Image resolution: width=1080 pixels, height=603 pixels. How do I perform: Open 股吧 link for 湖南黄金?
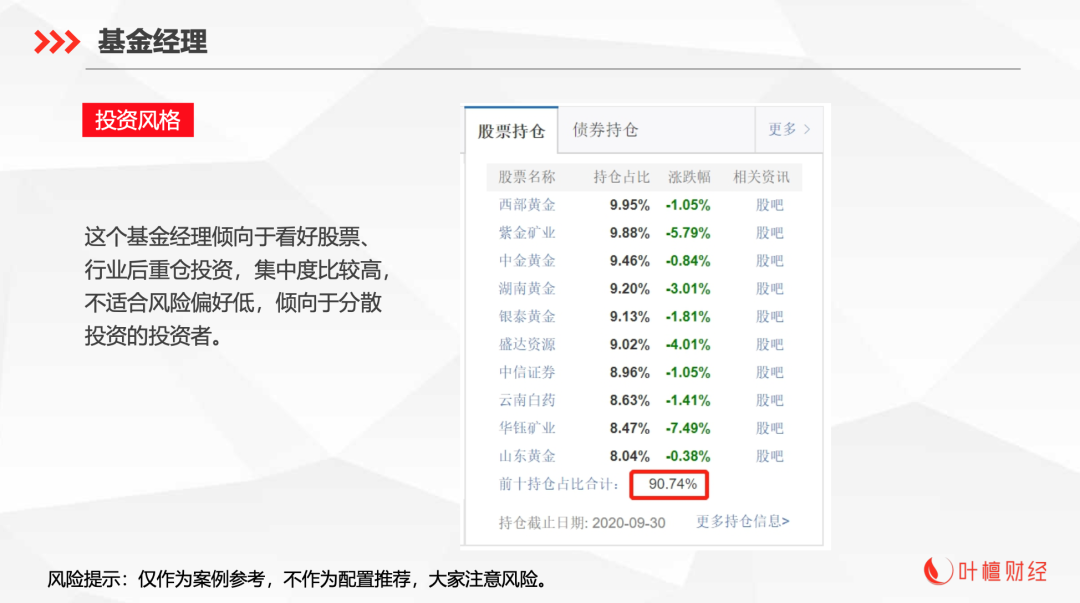[x=769, y=289]
